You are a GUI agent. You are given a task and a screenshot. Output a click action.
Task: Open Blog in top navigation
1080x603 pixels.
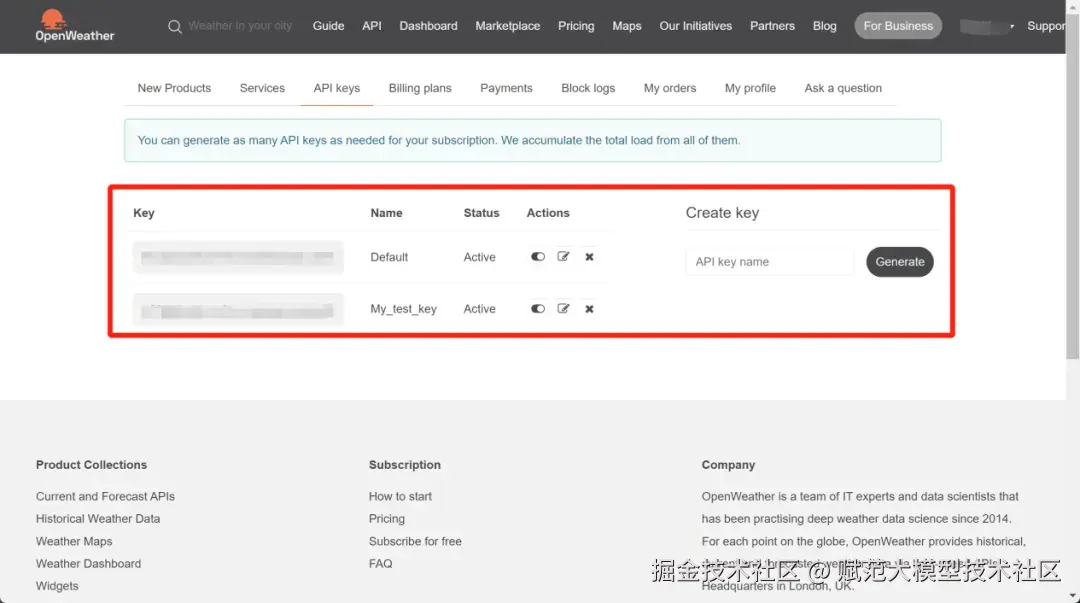824,26
